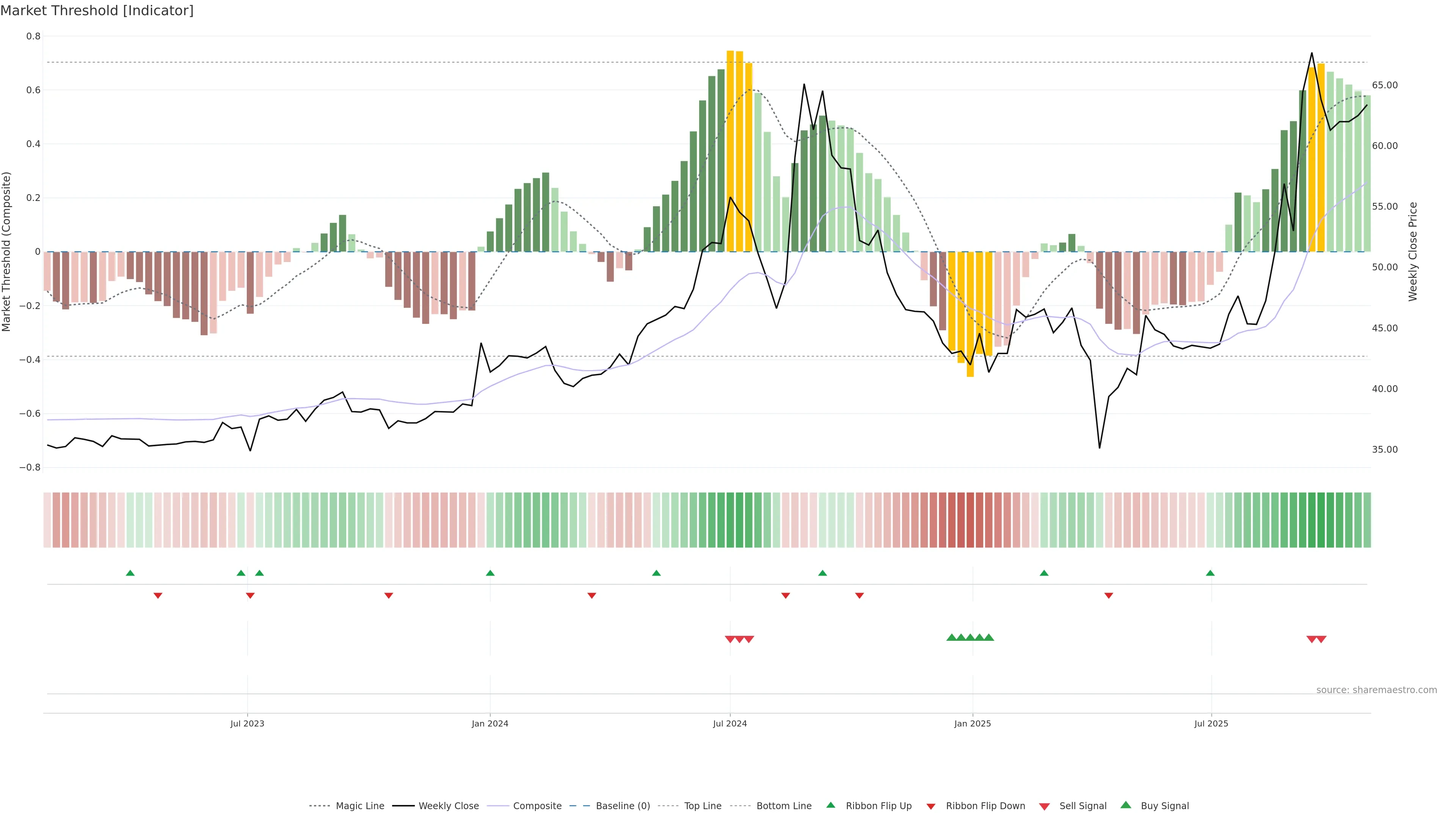The height and width of the screenshot is (819, 1456).
Task: Click the Weekly Close Price axis title
Action: (1413, 251)
